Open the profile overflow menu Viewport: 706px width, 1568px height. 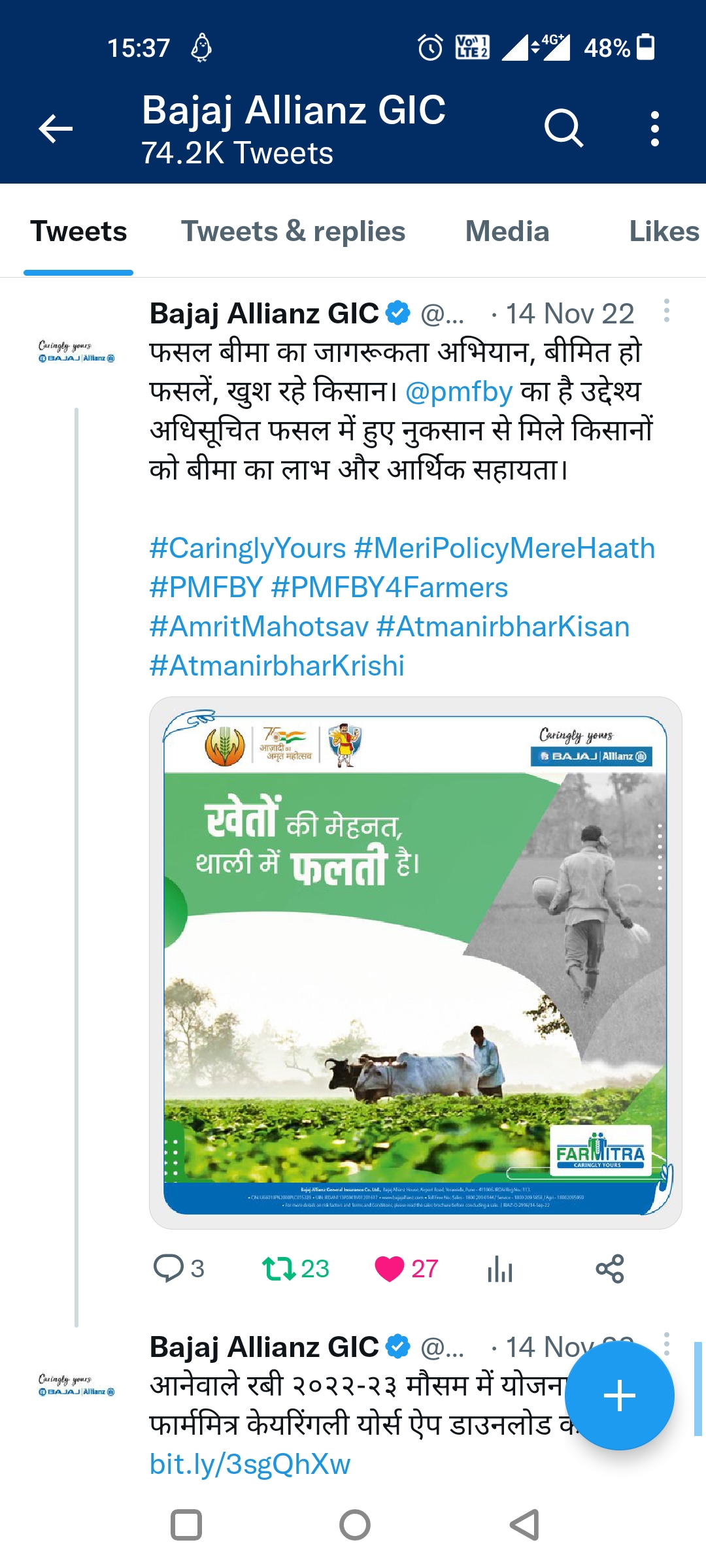(654, 128)
